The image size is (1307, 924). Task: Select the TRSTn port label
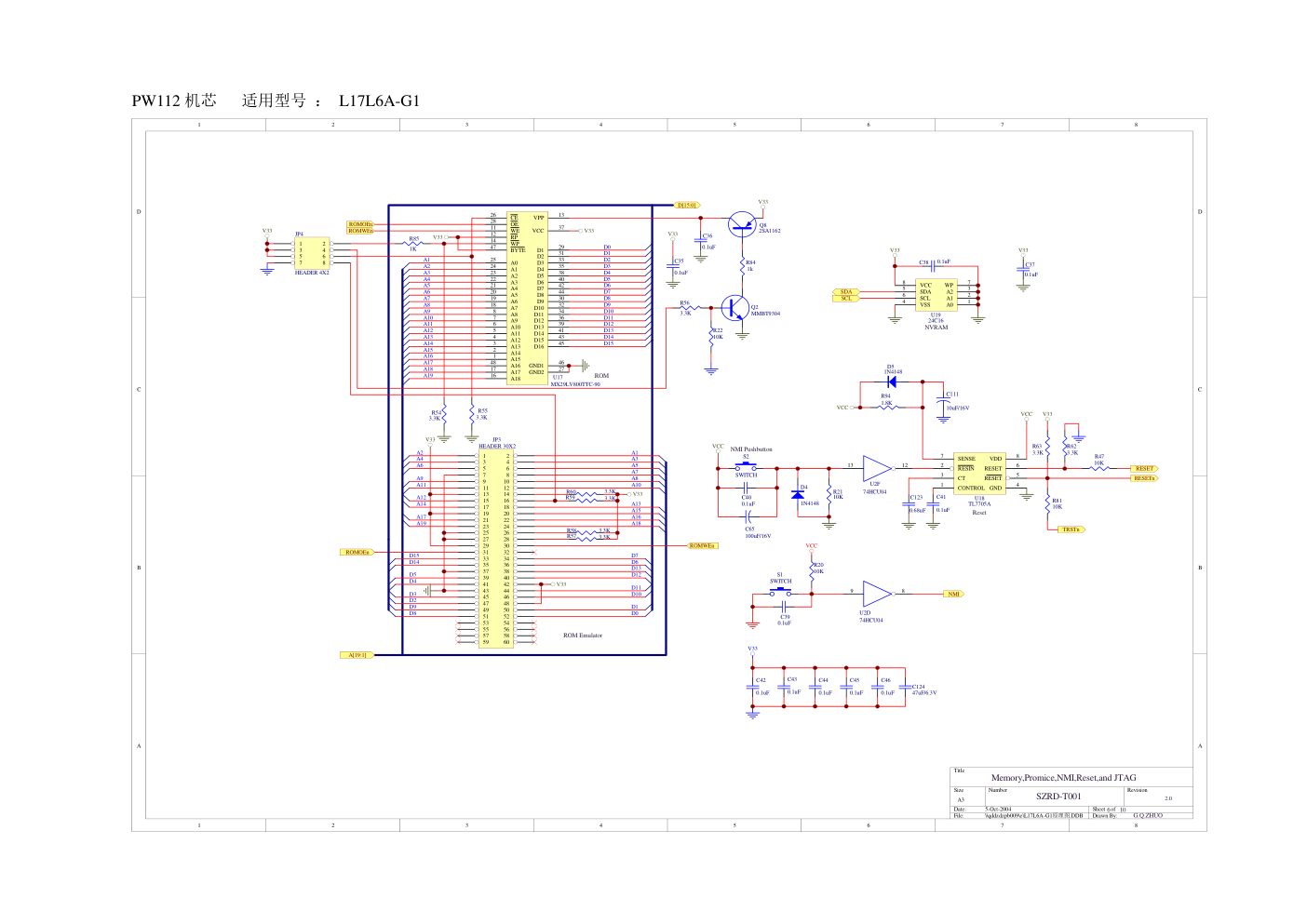click(x=1071, y=529)
